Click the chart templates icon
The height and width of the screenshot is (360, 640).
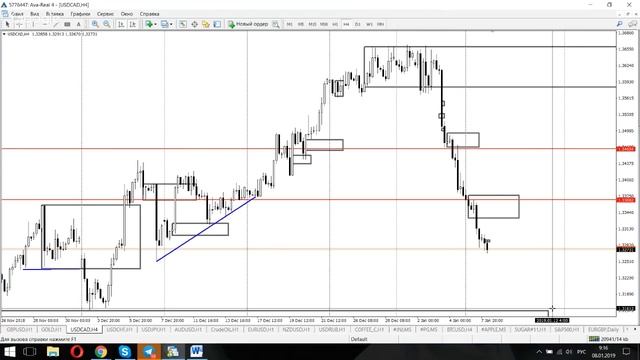164,24
